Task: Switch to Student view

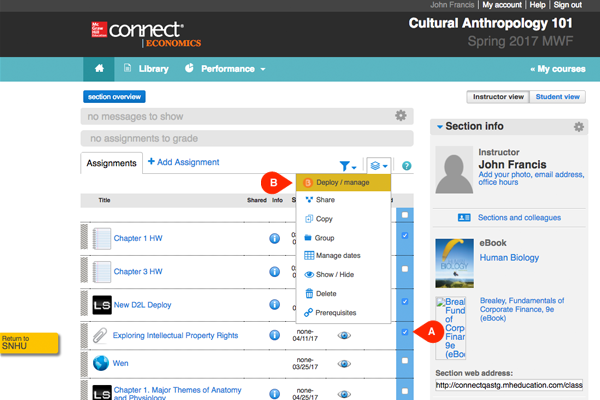Action: 558,97
